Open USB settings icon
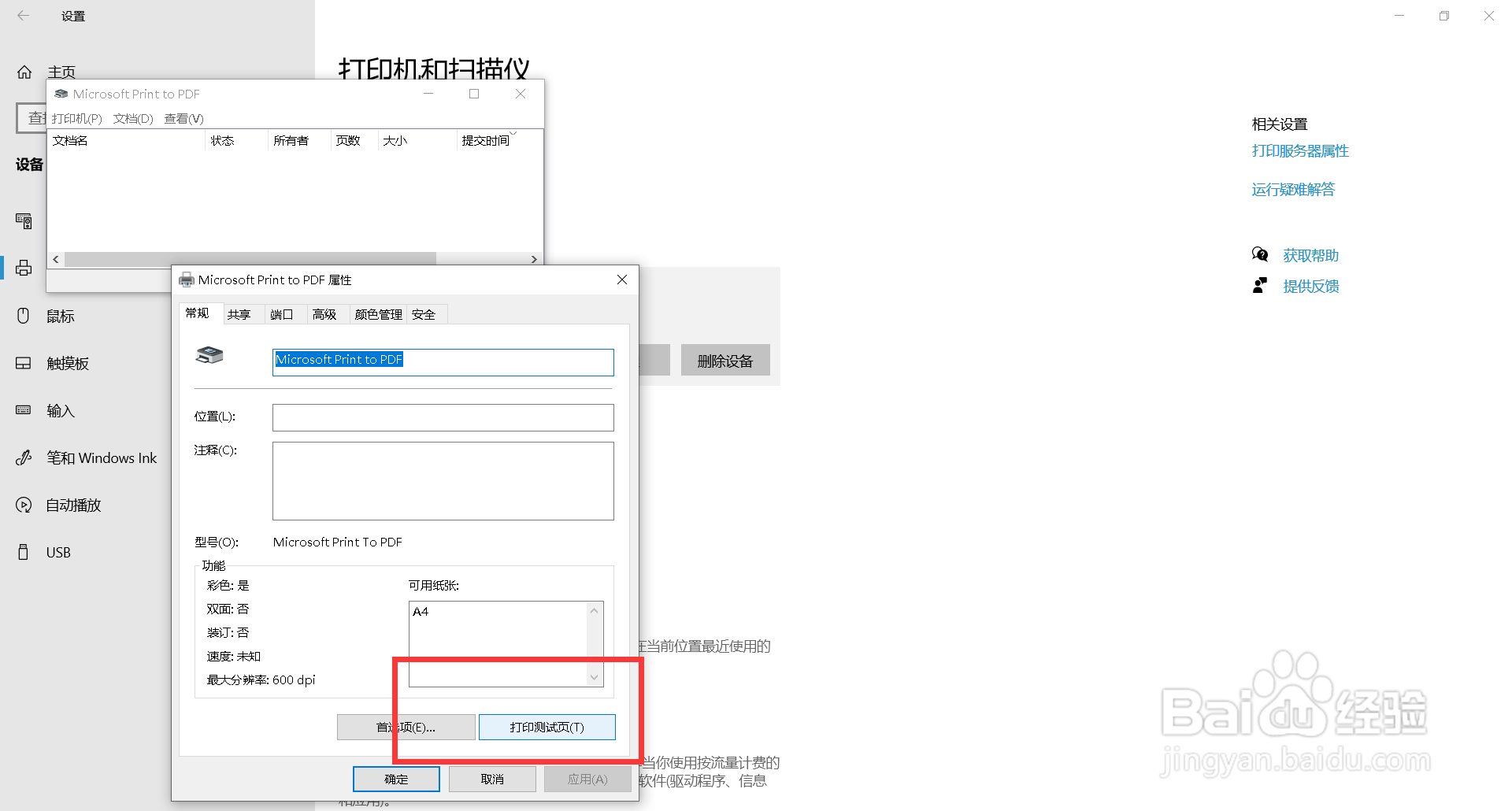This screenshot has height=811, width=1512. click(x=24, y=552)
